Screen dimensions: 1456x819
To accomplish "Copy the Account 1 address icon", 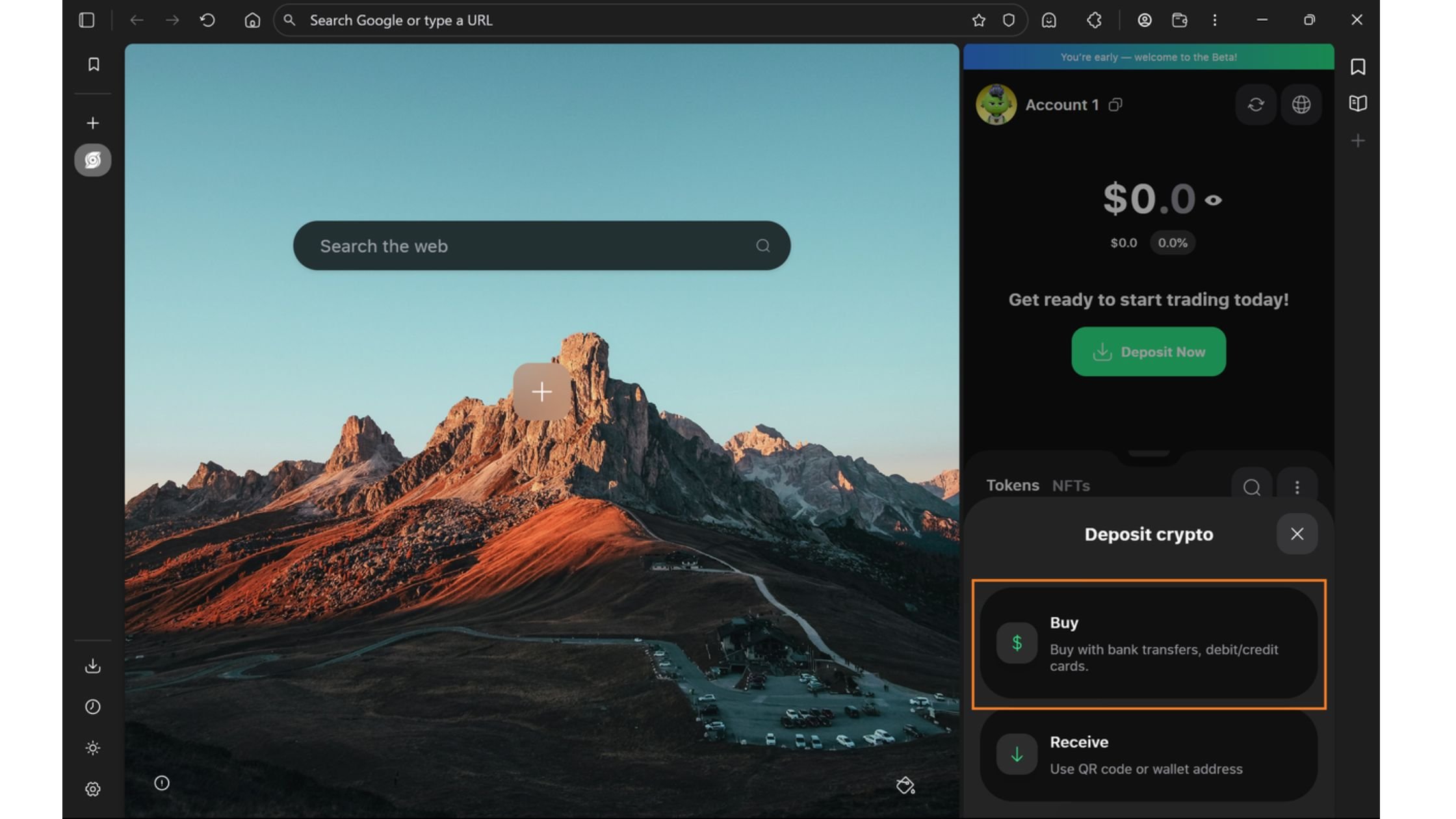I will tap(1115, 105).
